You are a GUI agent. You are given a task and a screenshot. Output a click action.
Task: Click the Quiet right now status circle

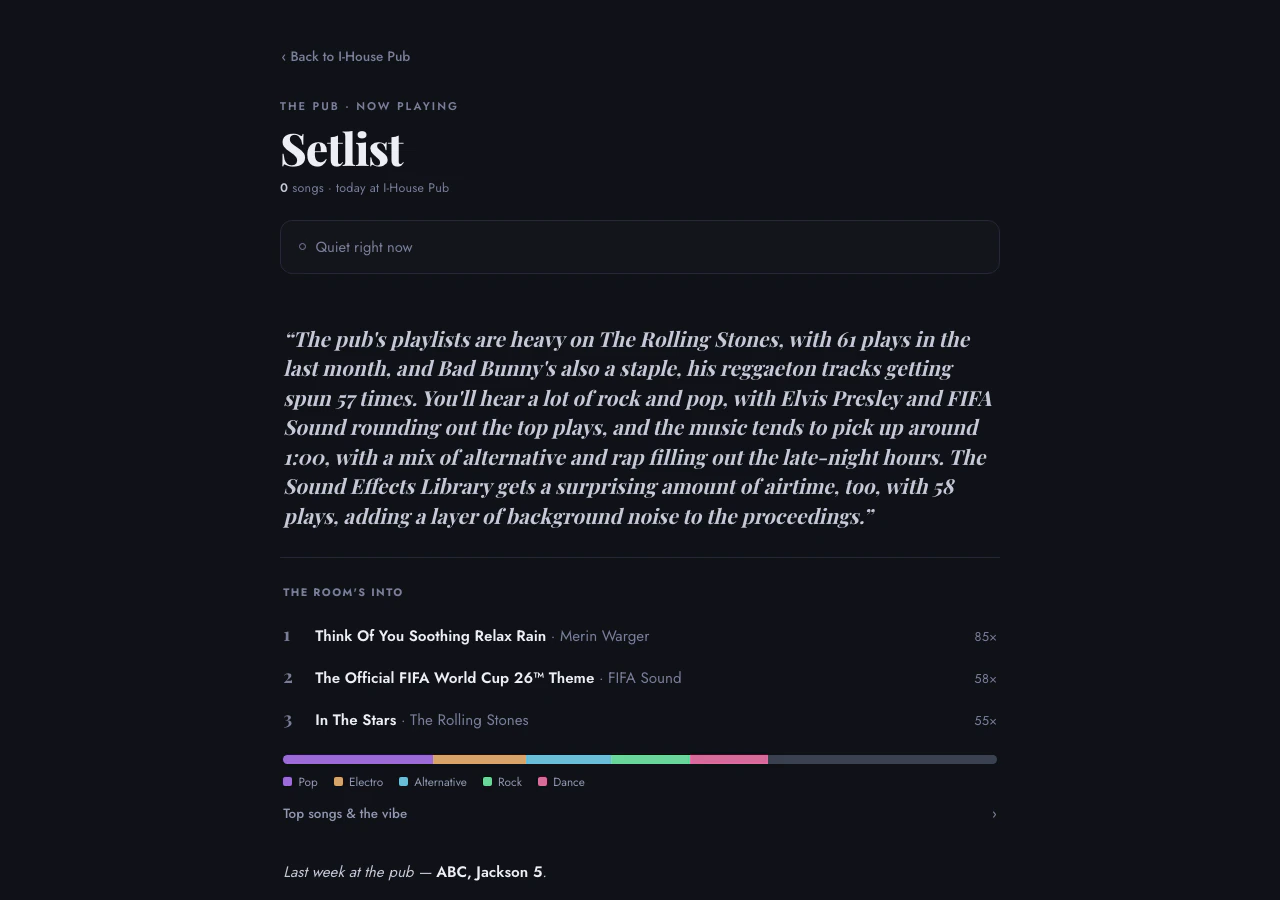click(x=302, y=247)
